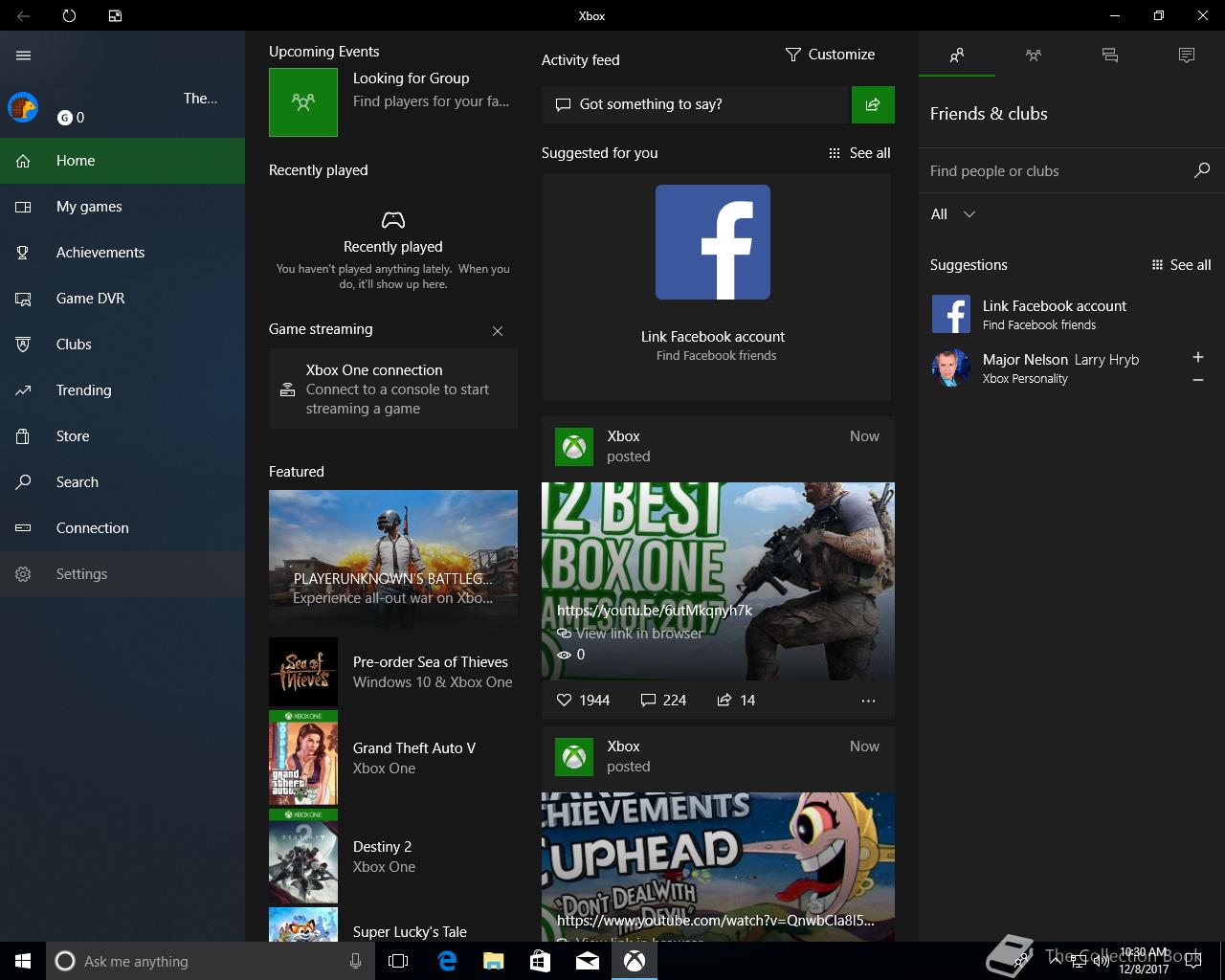Open Settings in sidebar
This screenshot has height=980, width=1225.
[x=122, y=574]
